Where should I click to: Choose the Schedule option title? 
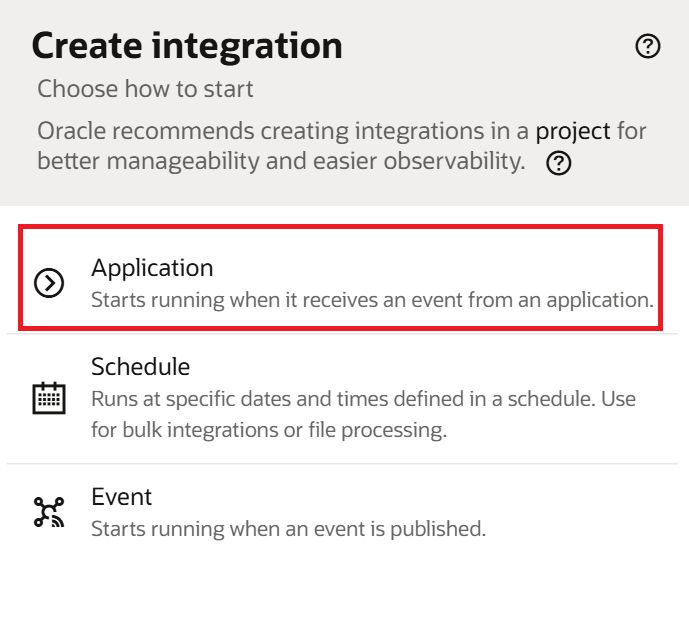pyautogui.click(x=140, y=367)
